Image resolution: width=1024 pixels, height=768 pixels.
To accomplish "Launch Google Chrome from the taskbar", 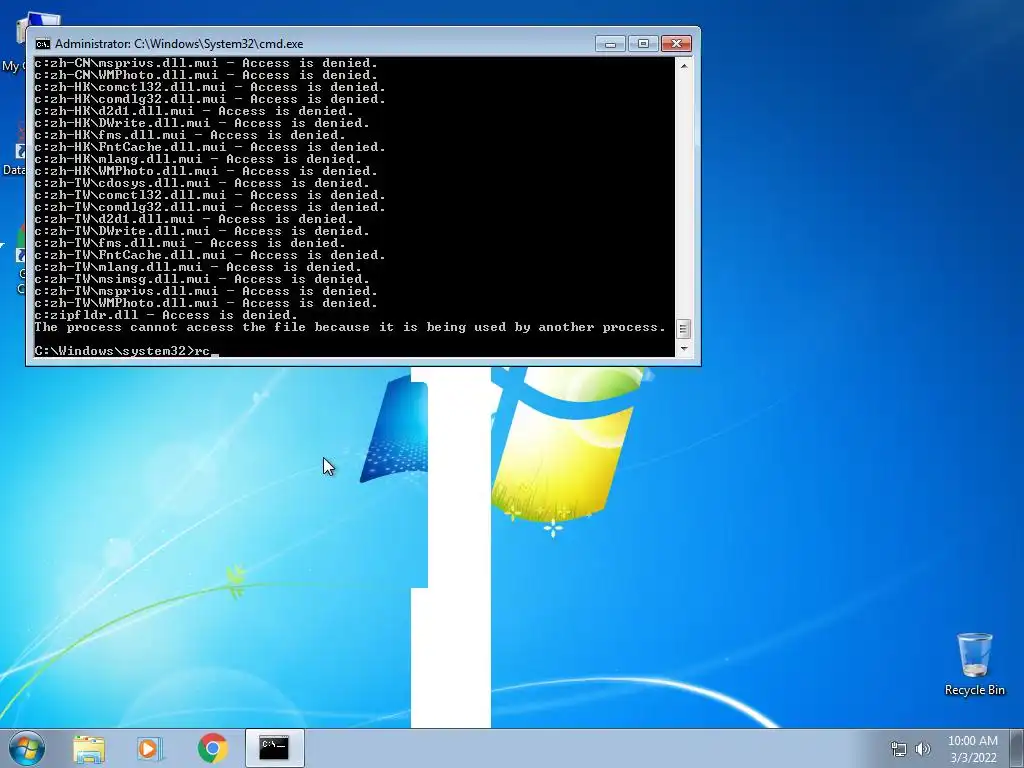I will click(213, 748).
